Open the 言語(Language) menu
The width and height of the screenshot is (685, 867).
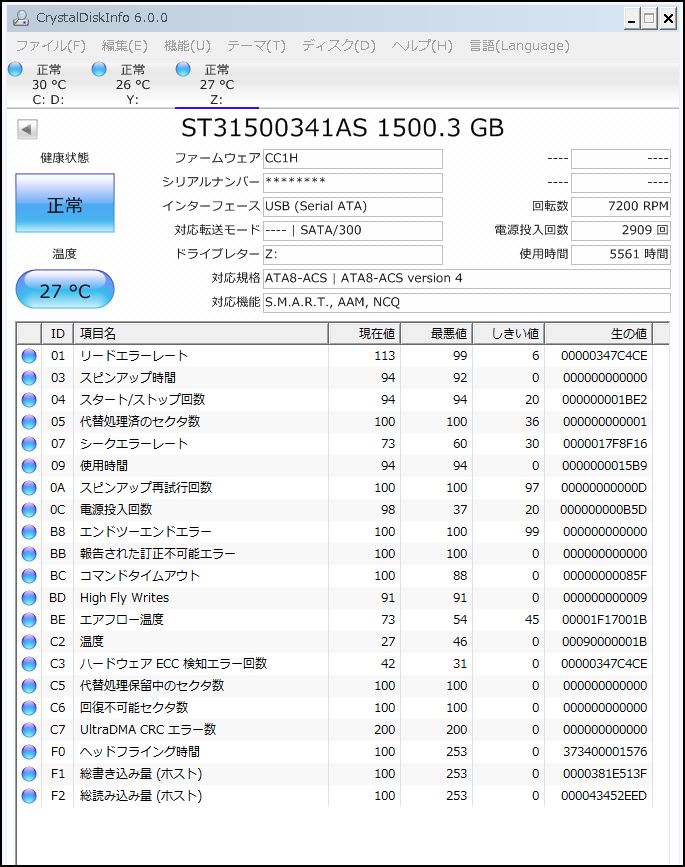(519, 46)
